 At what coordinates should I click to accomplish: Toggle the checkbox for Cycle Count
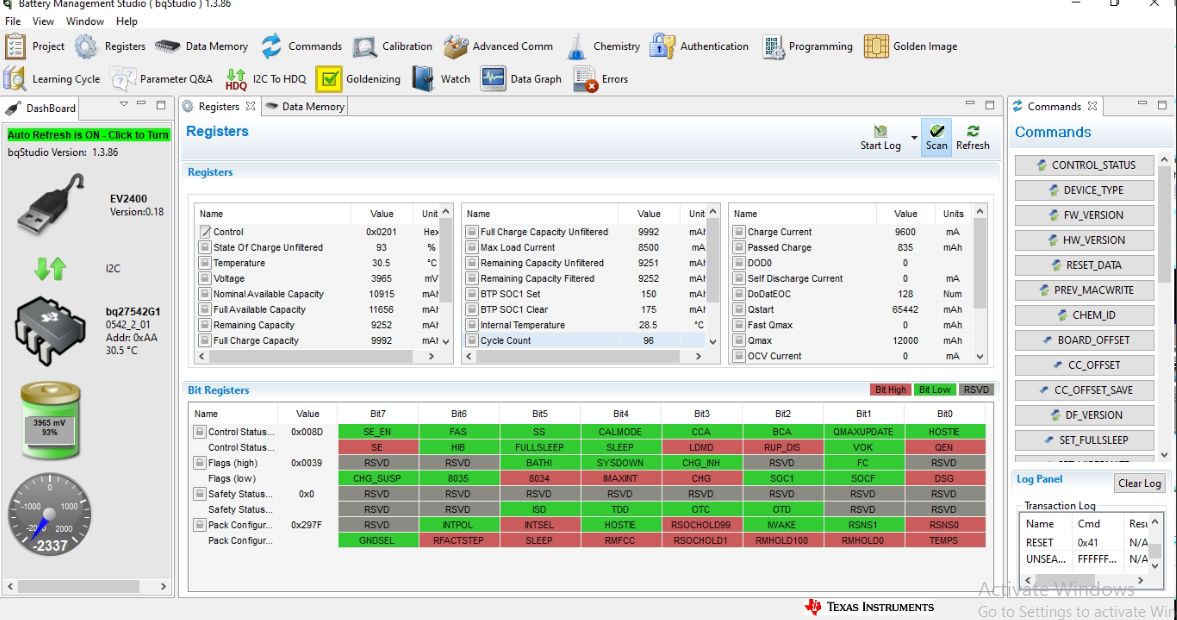471,341
